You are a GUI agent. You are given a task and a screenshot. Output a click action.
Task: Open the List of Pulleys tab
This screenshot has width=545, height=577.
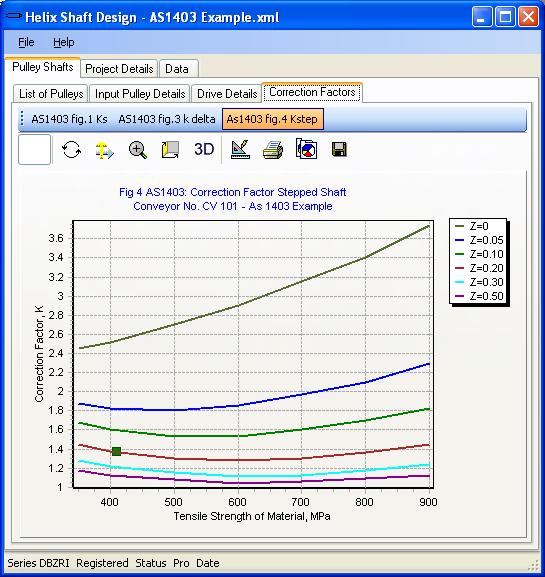pos(51,94)
